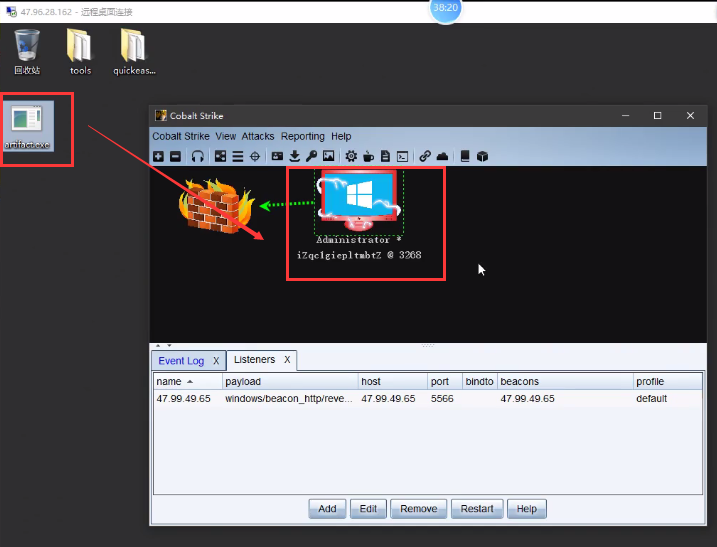Image resolution: width=717 pixels, height=547 pixels.
Task: Sort listeners by the name column header
Action: (x=186, y=382)
